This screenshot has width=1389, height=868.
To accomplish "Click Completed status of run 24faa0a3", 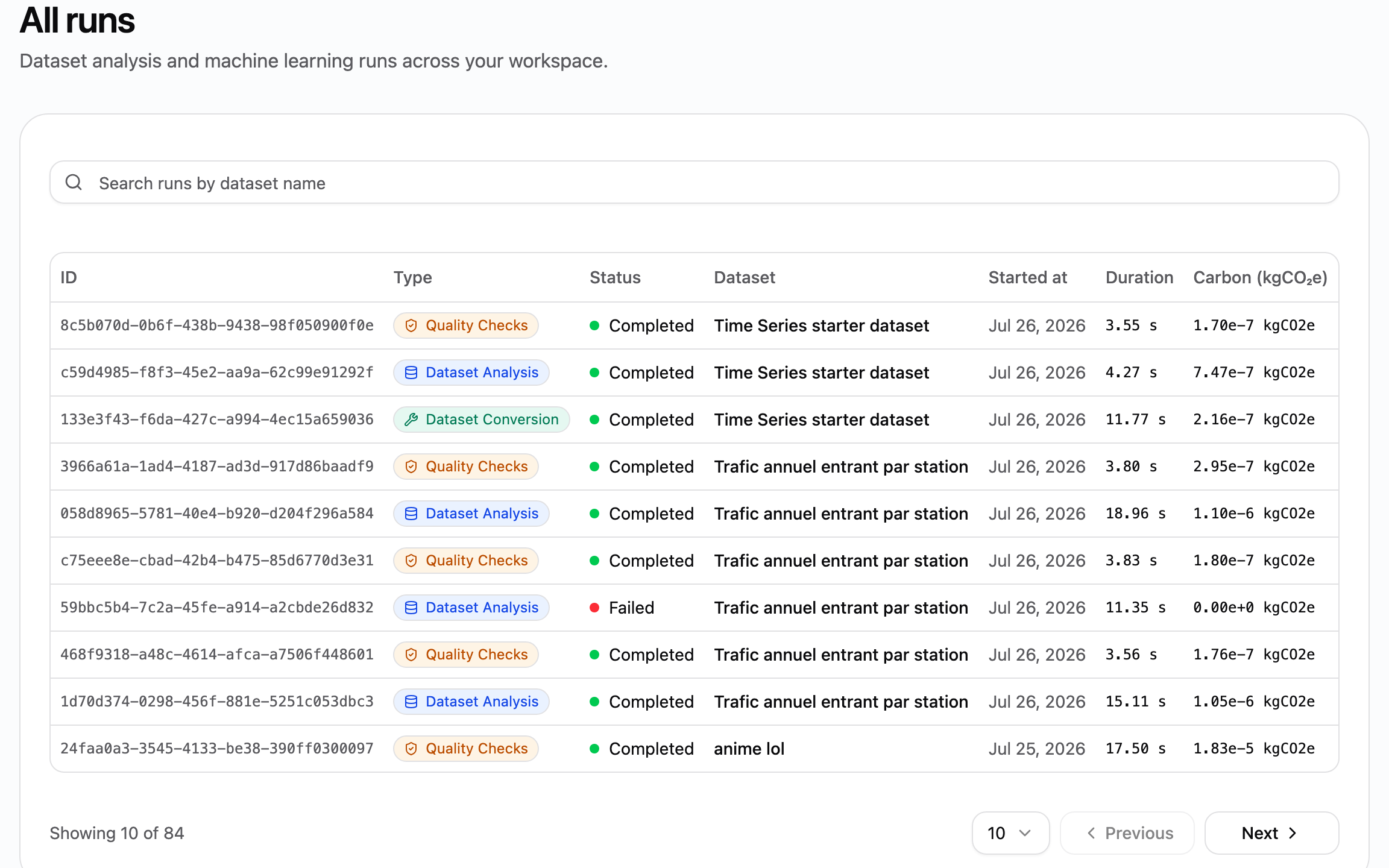I will tap(641, 749).
